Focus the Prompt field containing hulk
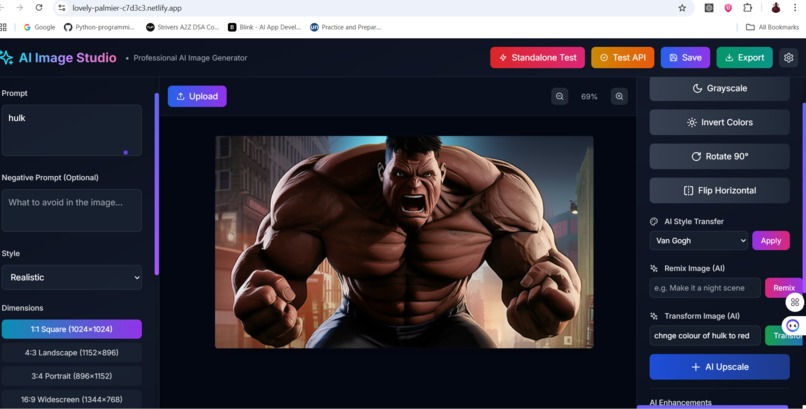 [71, 131]
